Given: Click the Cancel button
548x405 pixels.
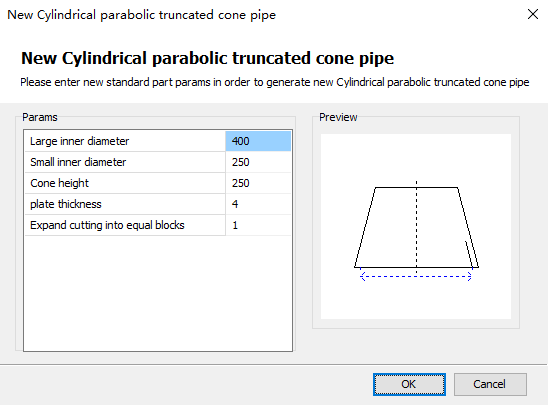Looking at the screenshot, I should click(490, 384).
